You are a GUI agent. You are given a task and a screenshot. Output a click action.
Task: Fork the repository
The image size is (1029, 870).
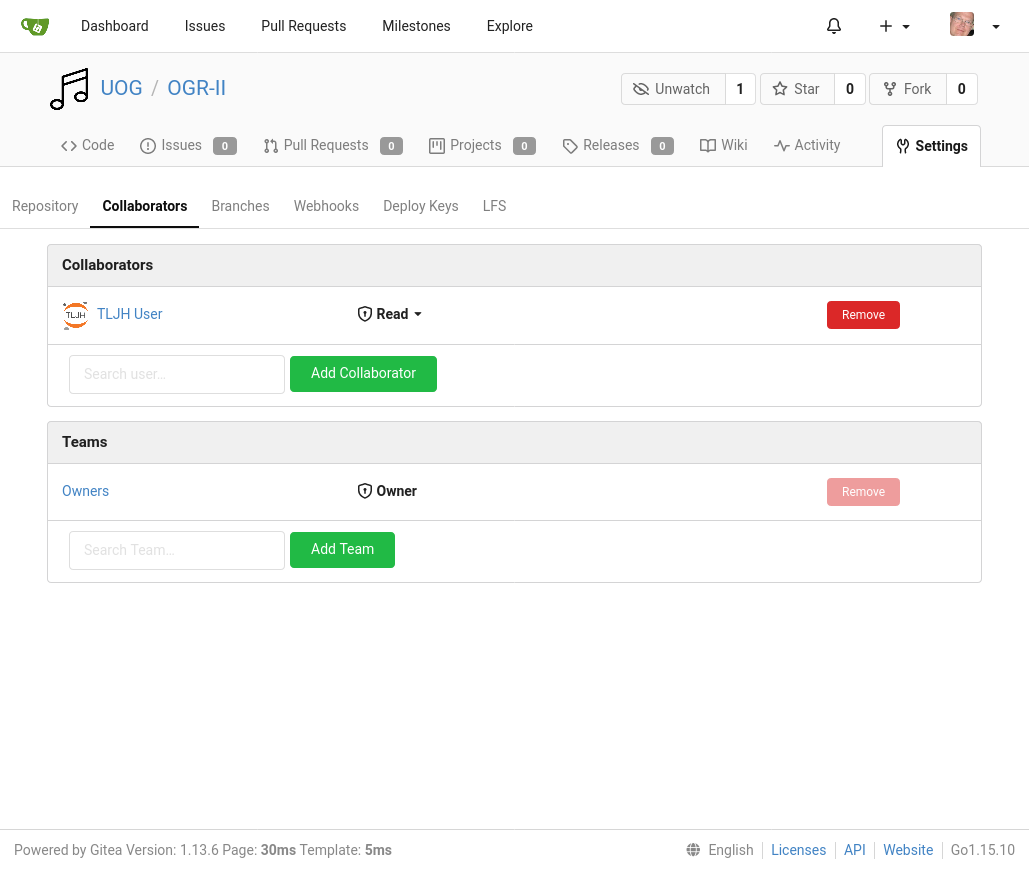(907, 89)
